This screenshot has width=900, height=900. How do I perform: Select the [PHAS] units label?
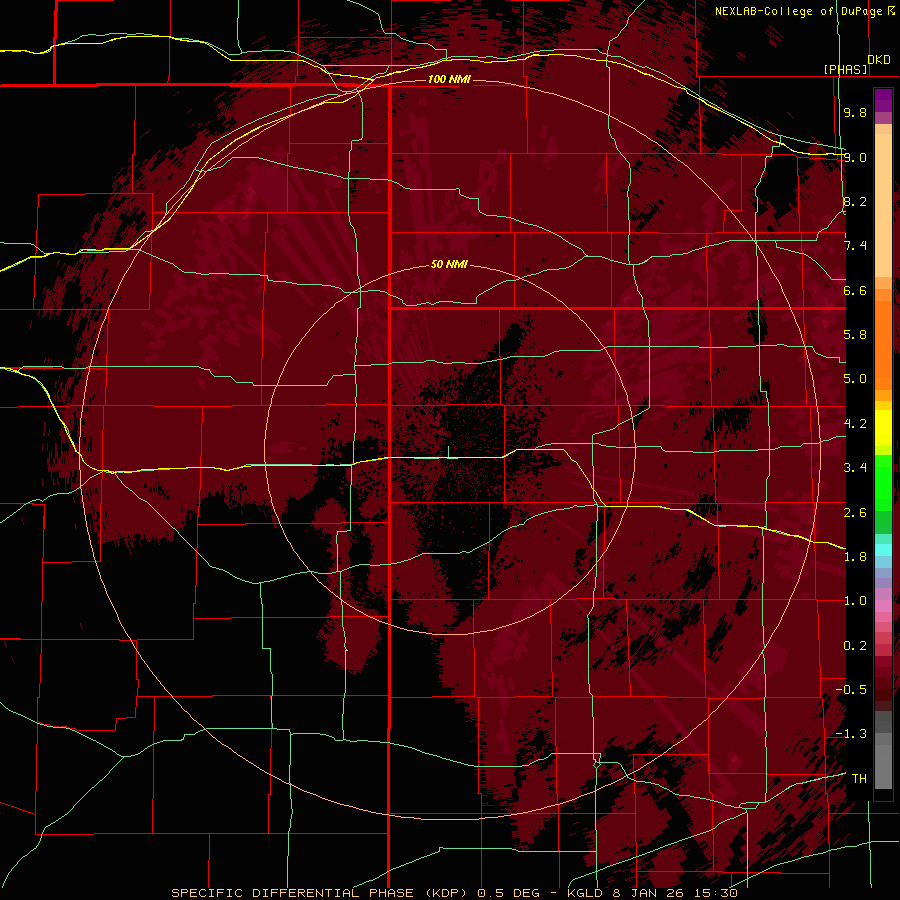pyautogui.click(x=845, y=69)
